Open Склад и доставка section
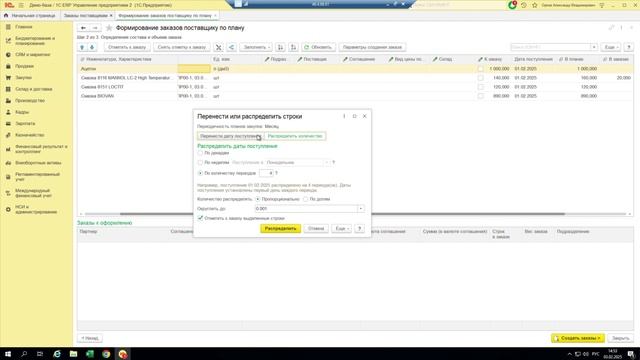 coord(33,89)
